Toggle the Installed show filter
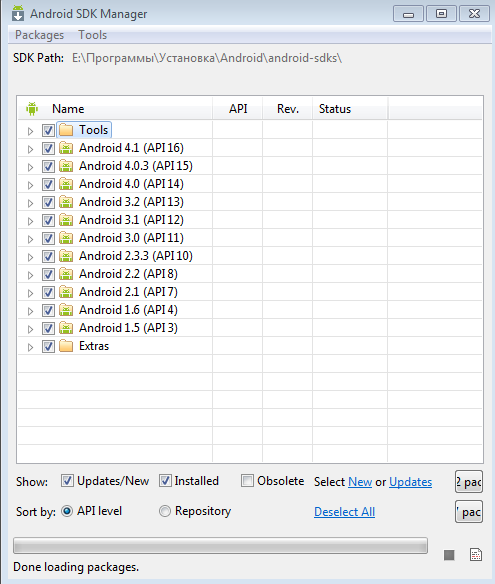 click(x=165, y=481)
